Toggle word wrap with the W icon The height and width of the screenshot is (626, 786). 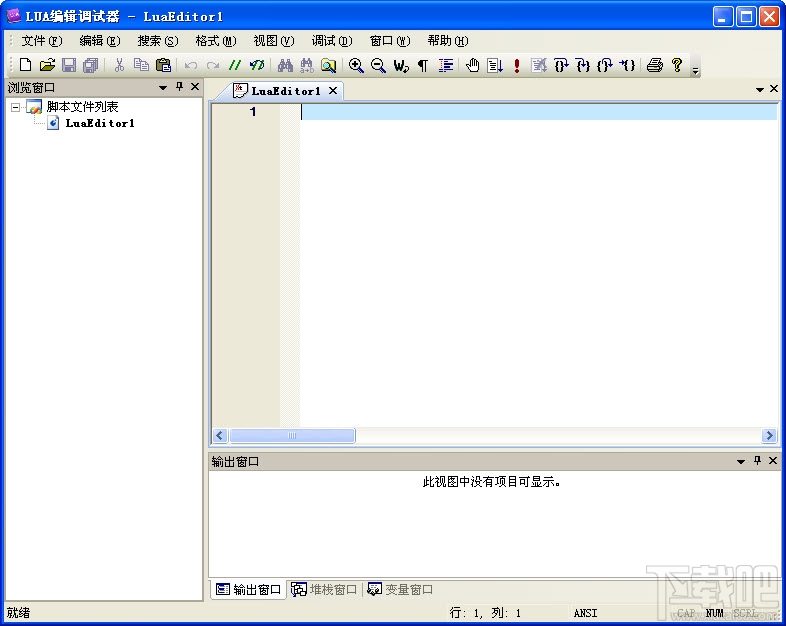tap(401, 65)
